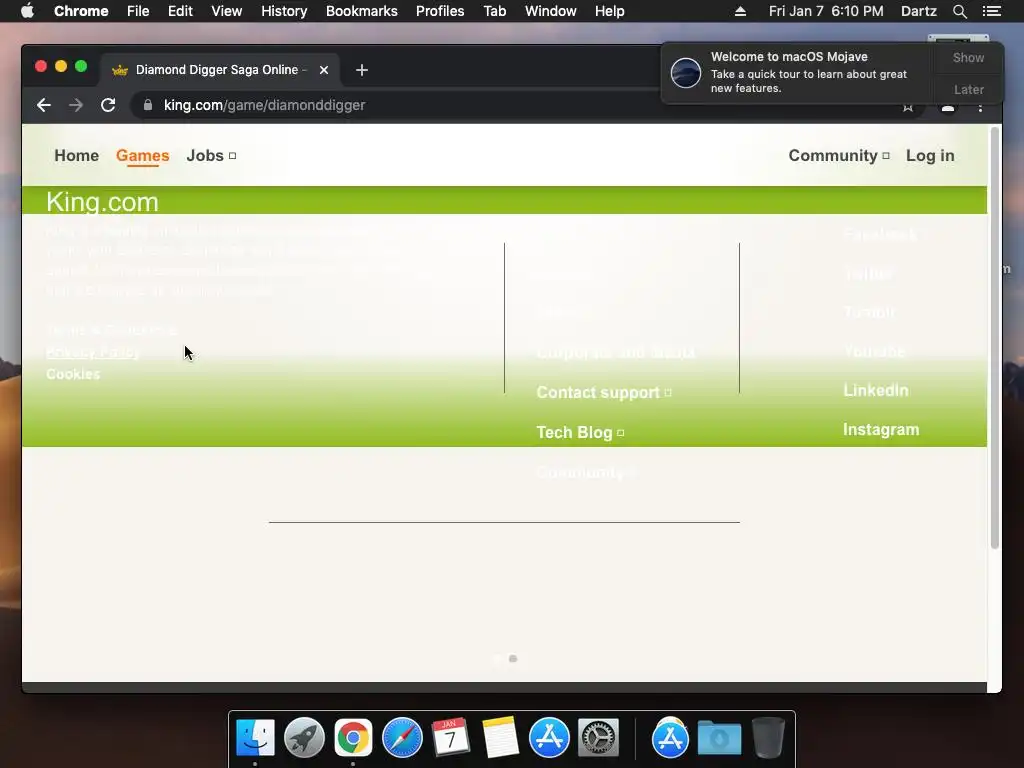Open the Bookmarks menu

coord(362,11)
